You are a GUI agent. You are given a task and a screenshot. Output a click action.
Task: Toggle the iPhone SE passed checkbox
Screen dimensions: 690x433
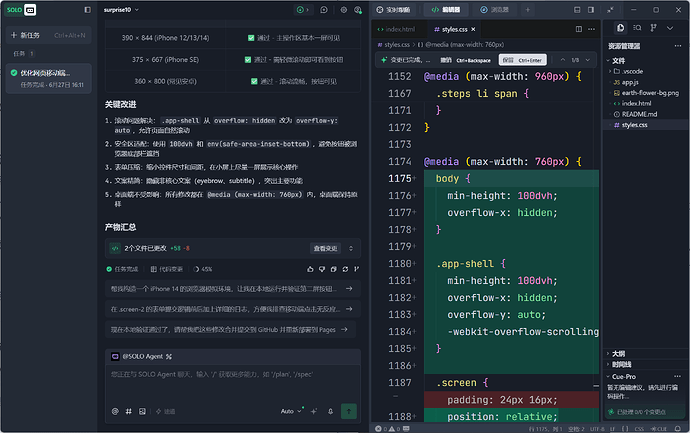pos(248,59)
